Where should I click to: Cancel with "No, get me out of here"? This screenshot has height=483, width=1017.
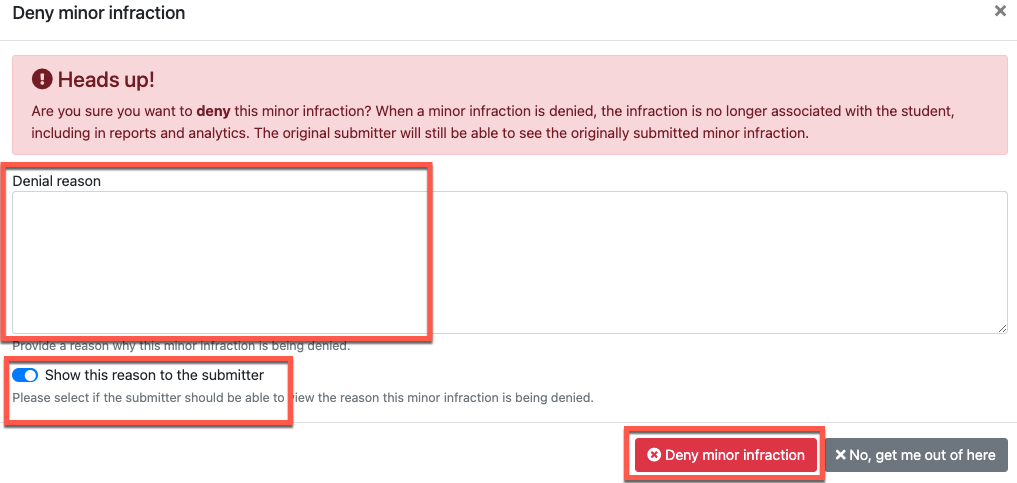pos(916,455)
